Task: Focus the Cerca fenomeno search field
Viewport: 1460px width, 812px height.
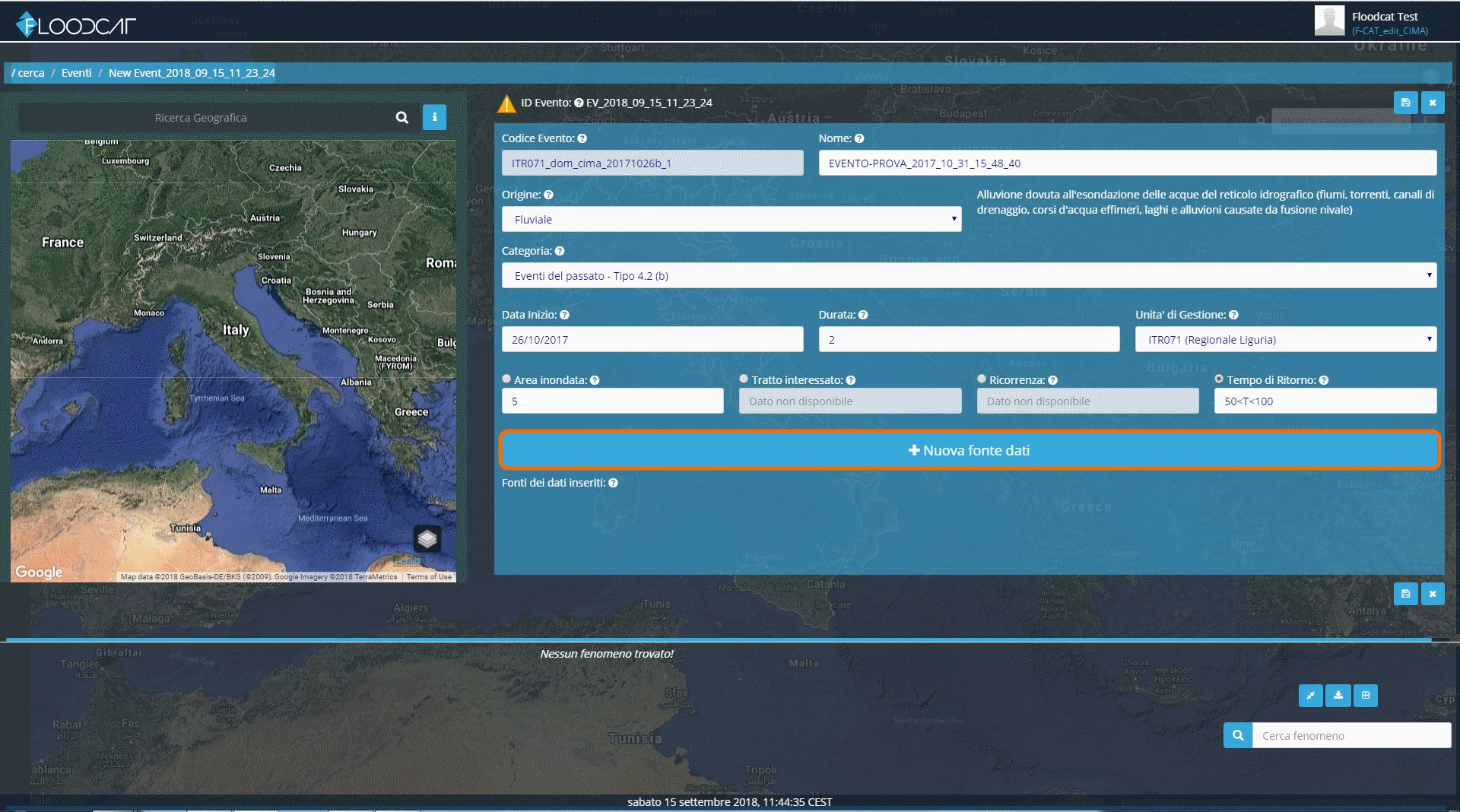Action: coord(1351,735)
